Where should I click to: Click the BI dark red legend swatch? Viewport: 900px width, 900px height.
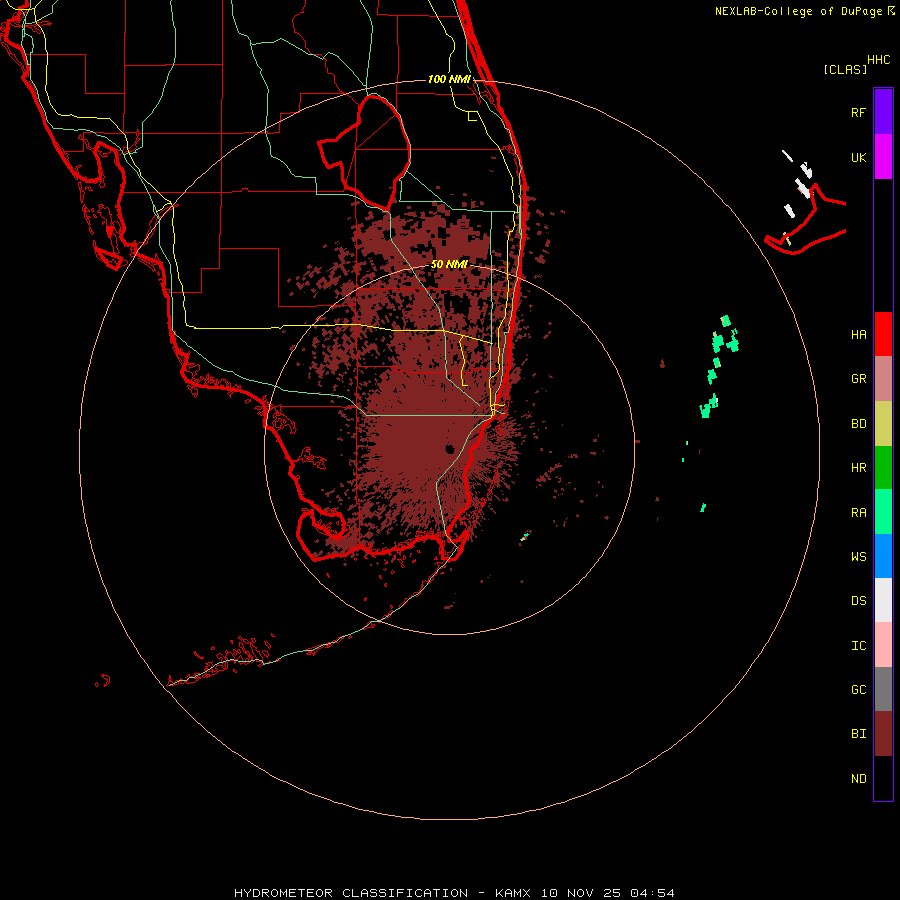[x=883, y=734]
